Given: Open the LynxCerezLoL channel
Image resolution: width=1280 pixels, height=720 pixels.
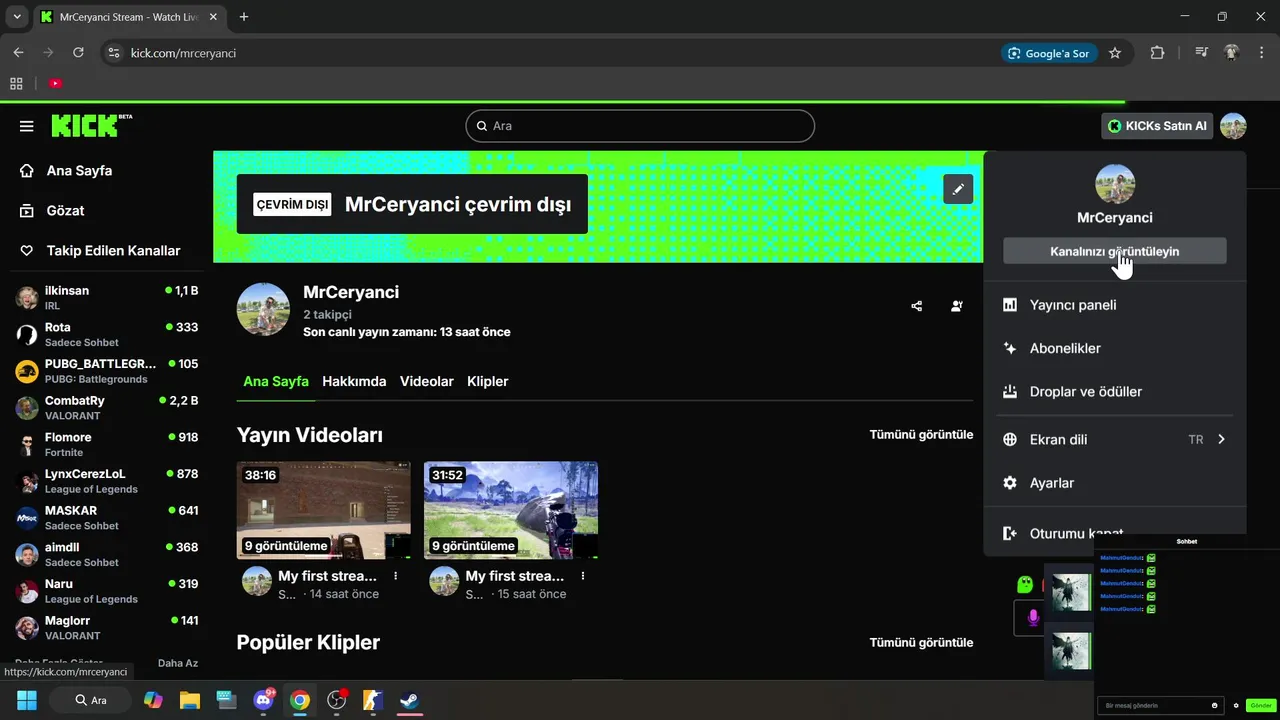Looking at the screenshot, I should (x=106, y=481).
